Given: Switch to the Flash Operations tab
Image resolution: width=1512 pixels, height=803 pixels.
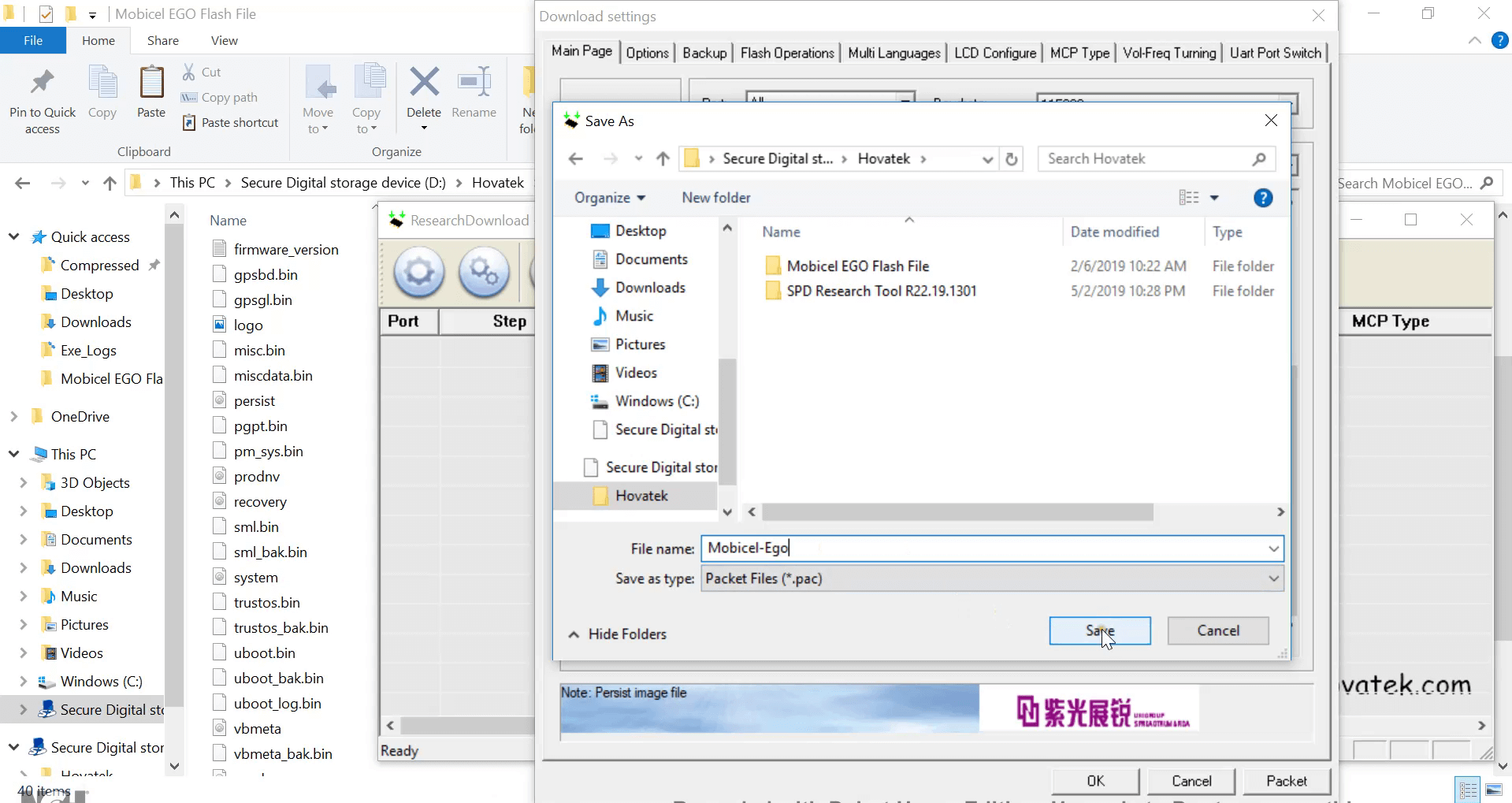Looking at the screenshot, I should pos(786,53).
